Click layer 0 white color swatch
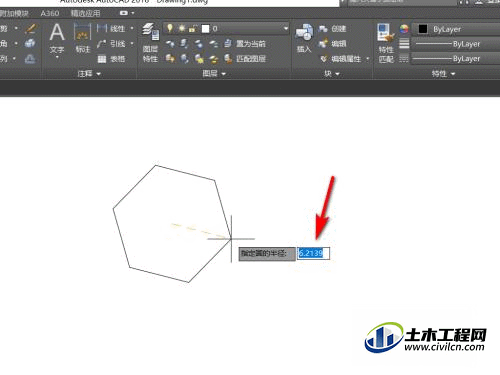 click(x=205, y=29)
